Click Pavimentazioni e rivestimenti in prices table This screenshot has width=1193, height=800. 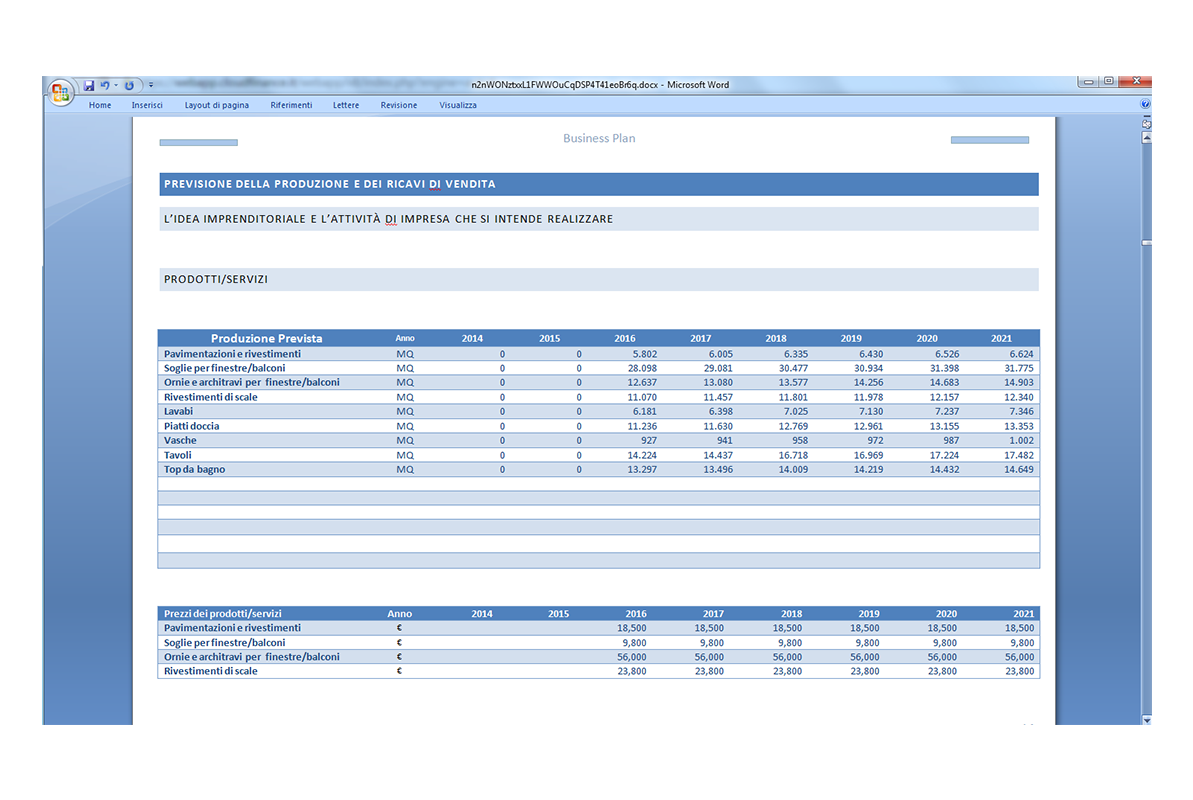click(x=232, y=628)
